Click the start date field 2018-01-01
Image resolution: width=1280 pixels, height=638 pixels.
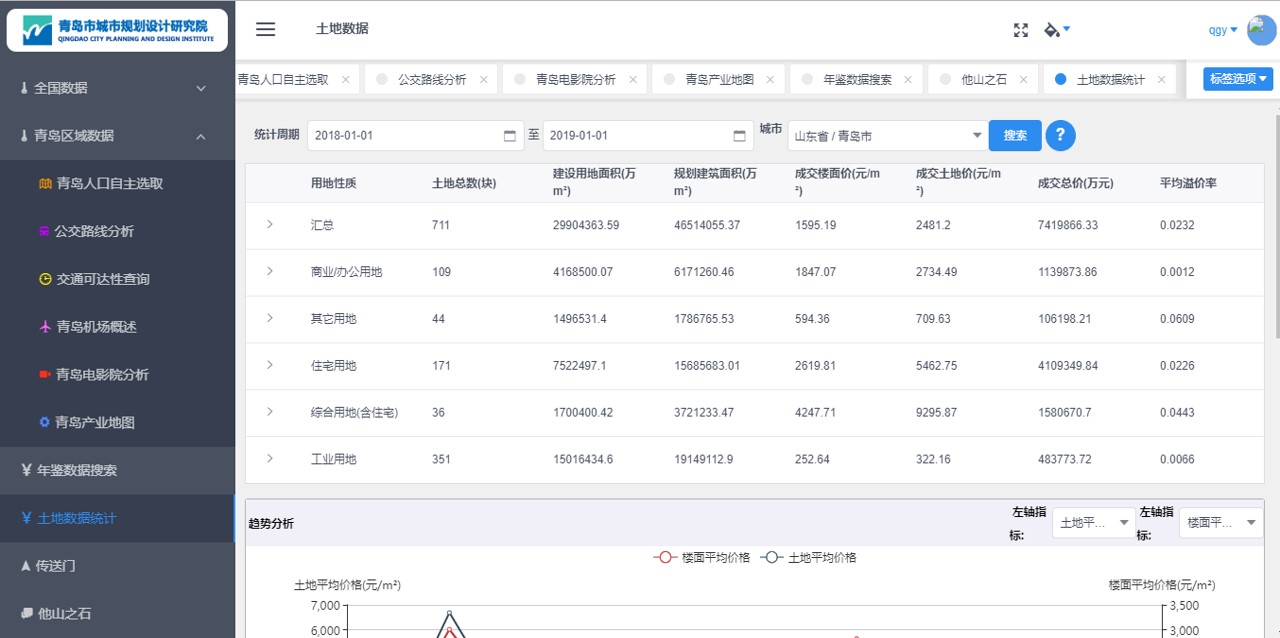[415, 136]
